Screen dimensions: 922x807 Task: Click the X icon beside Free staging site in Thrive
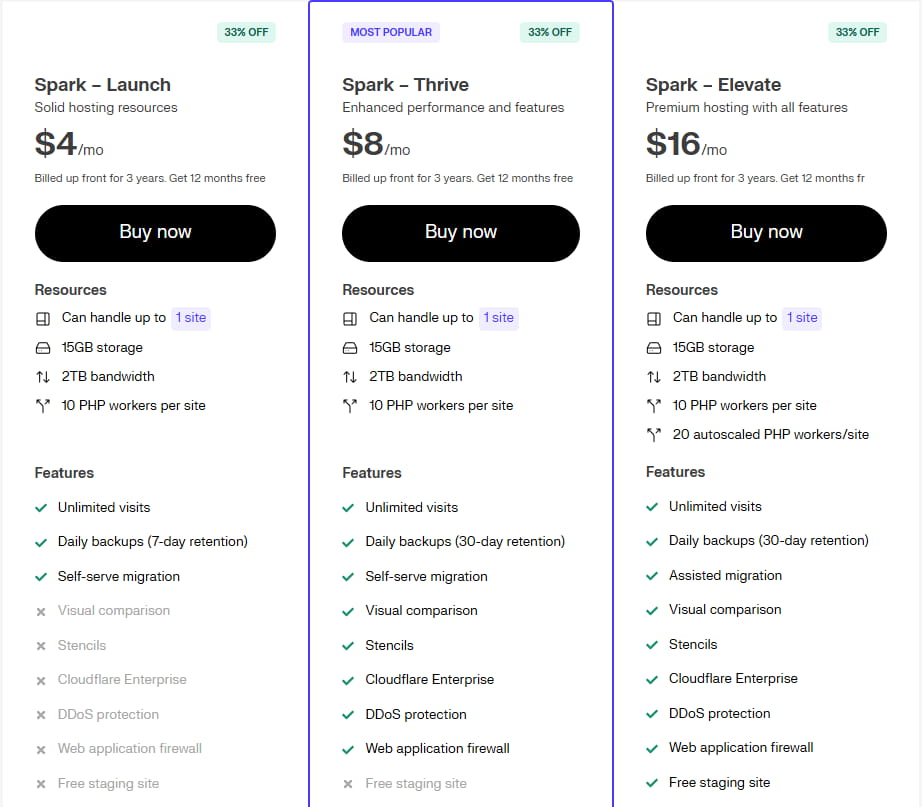pos(348,784)
